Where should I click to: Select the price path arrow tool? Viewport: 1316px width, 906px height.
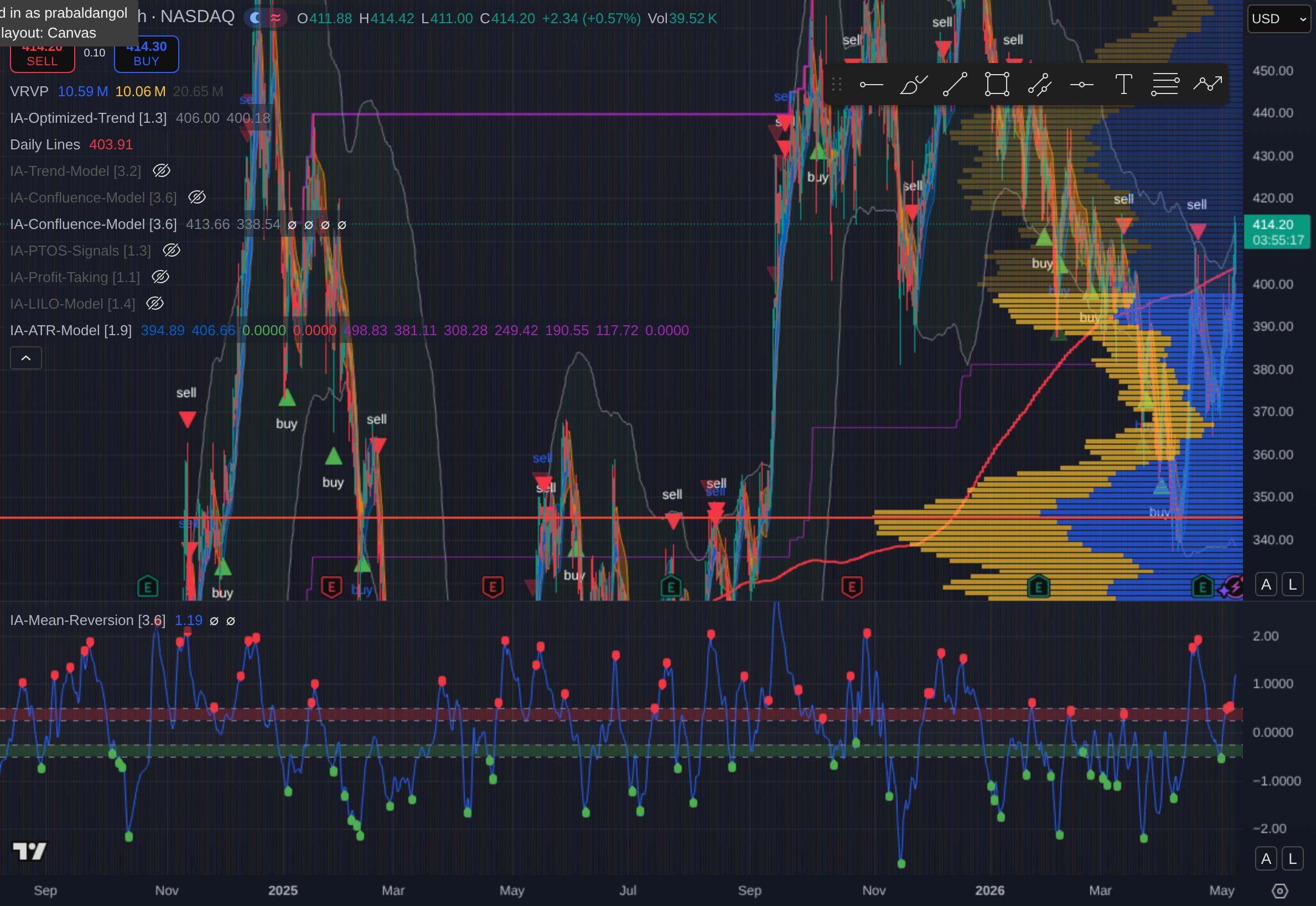[1208, 84]
